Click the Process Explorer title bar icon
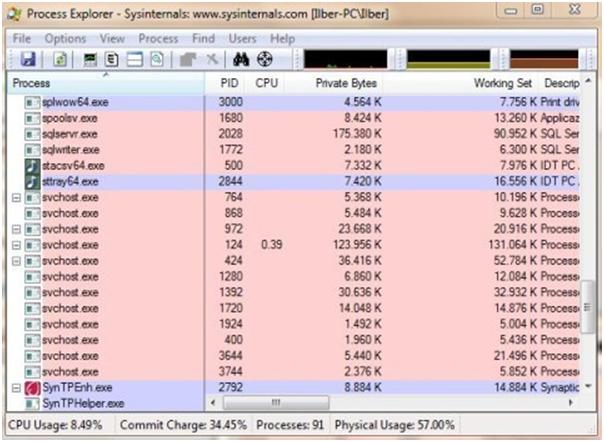The width and height of the screenshot is (604, 442). tap(15, 14)
